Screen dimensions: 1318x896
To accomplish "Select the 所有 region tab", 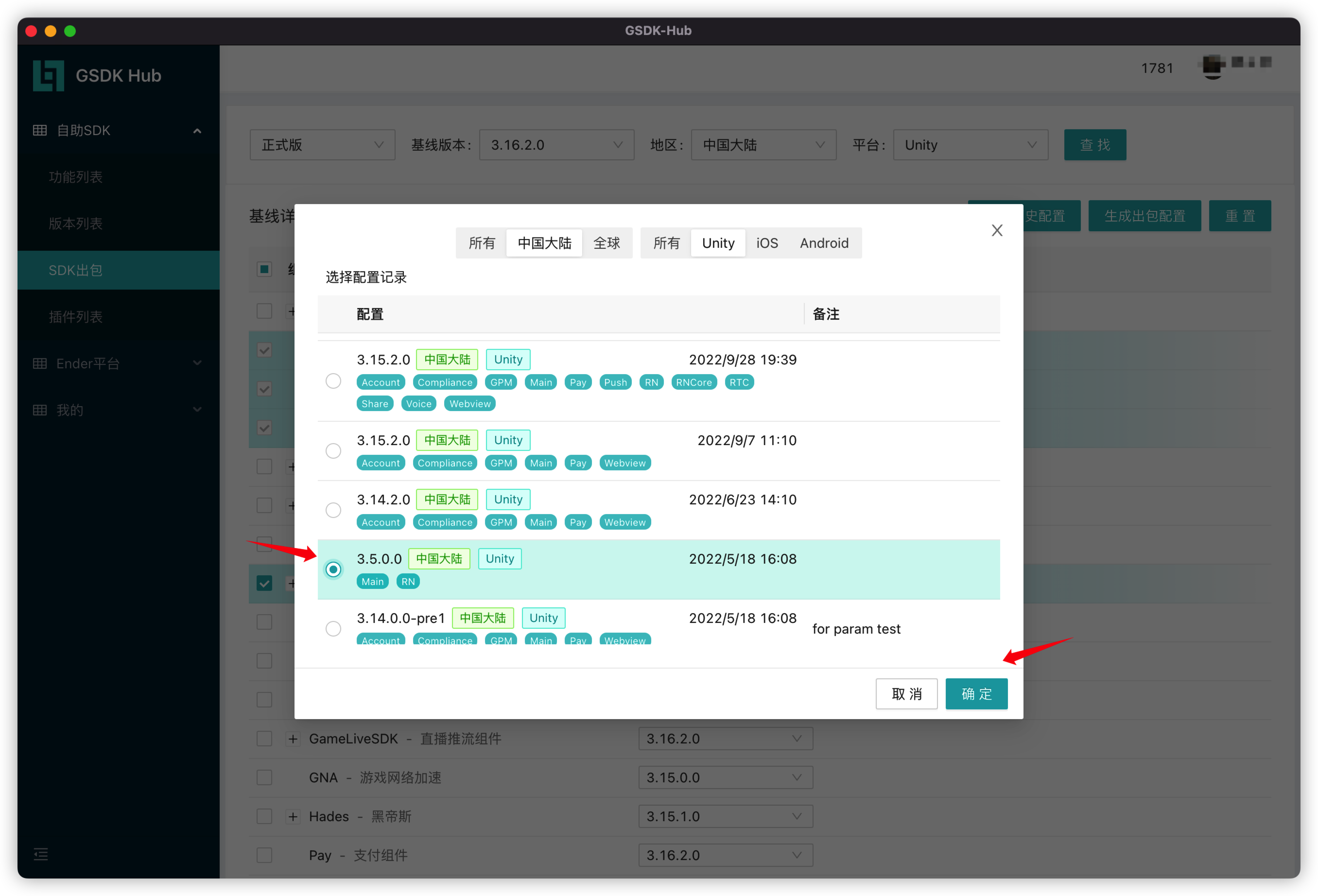I will [481, 243].
